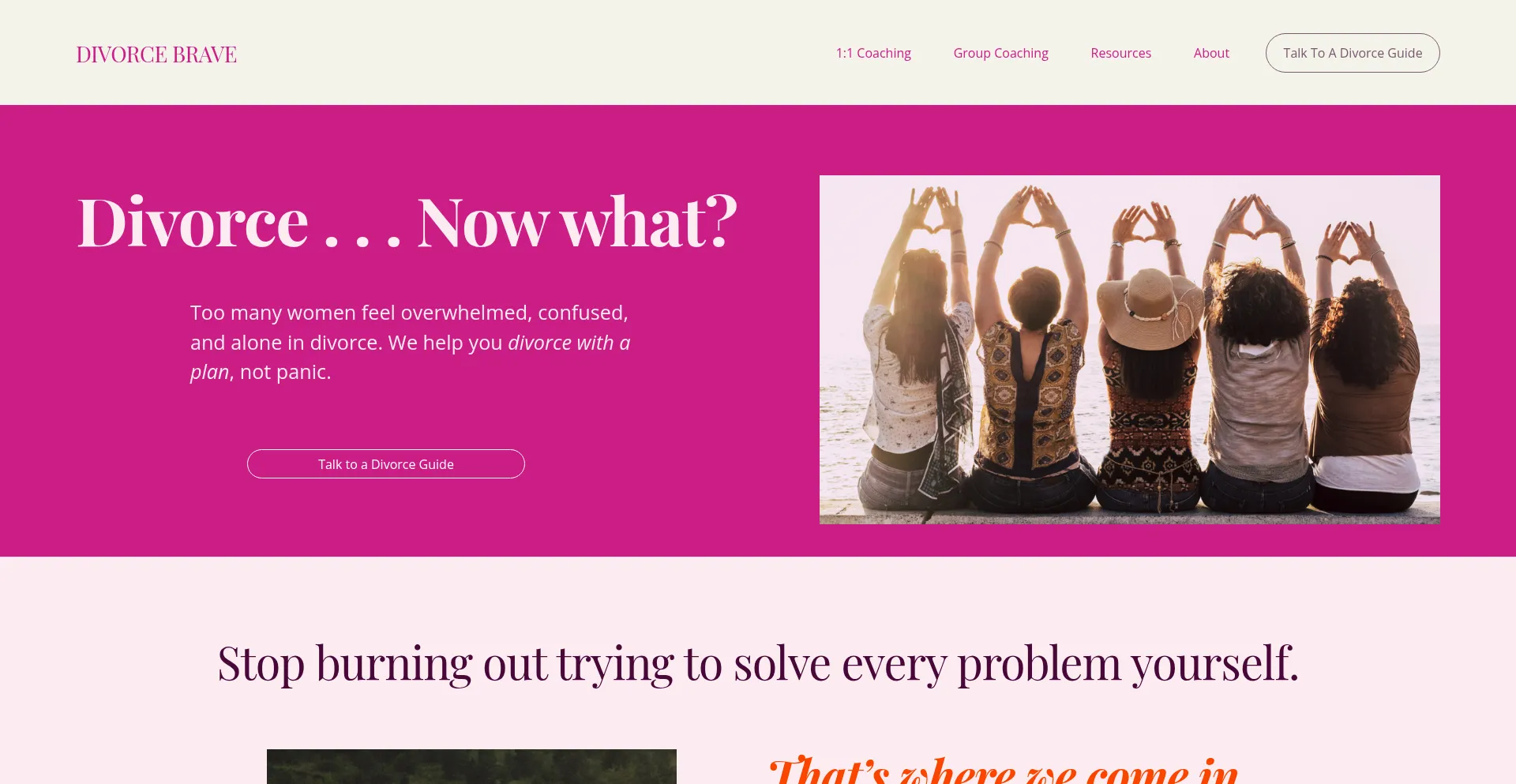The image size is (1516, 784).
Task: Click the "Stop burning out" section heading
Action: (x=758, y=663)
